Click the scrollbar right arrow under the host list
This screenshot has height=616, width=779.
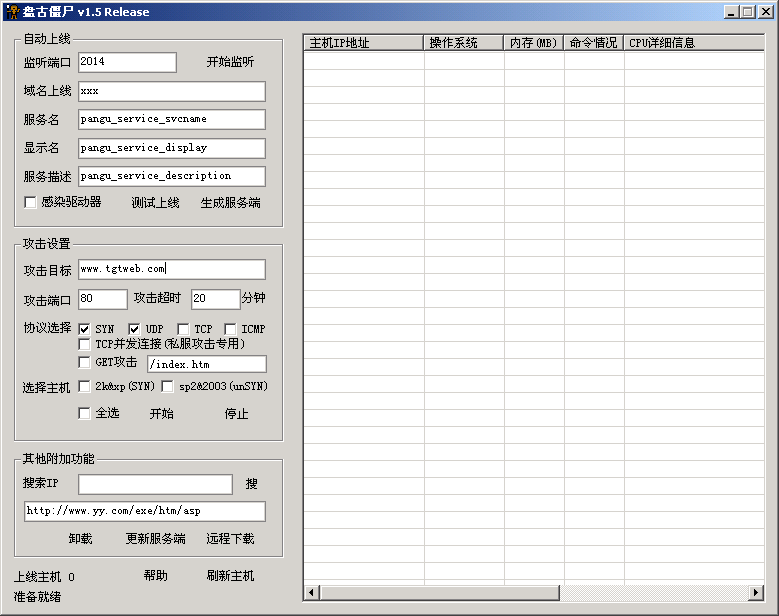coord(758,593)
